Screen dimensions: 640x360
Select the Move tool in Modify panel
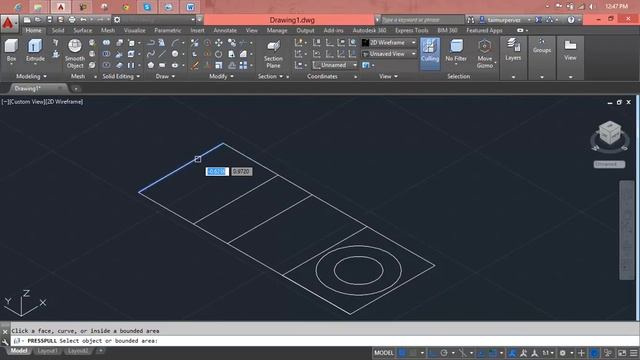(x=219, y=42)
